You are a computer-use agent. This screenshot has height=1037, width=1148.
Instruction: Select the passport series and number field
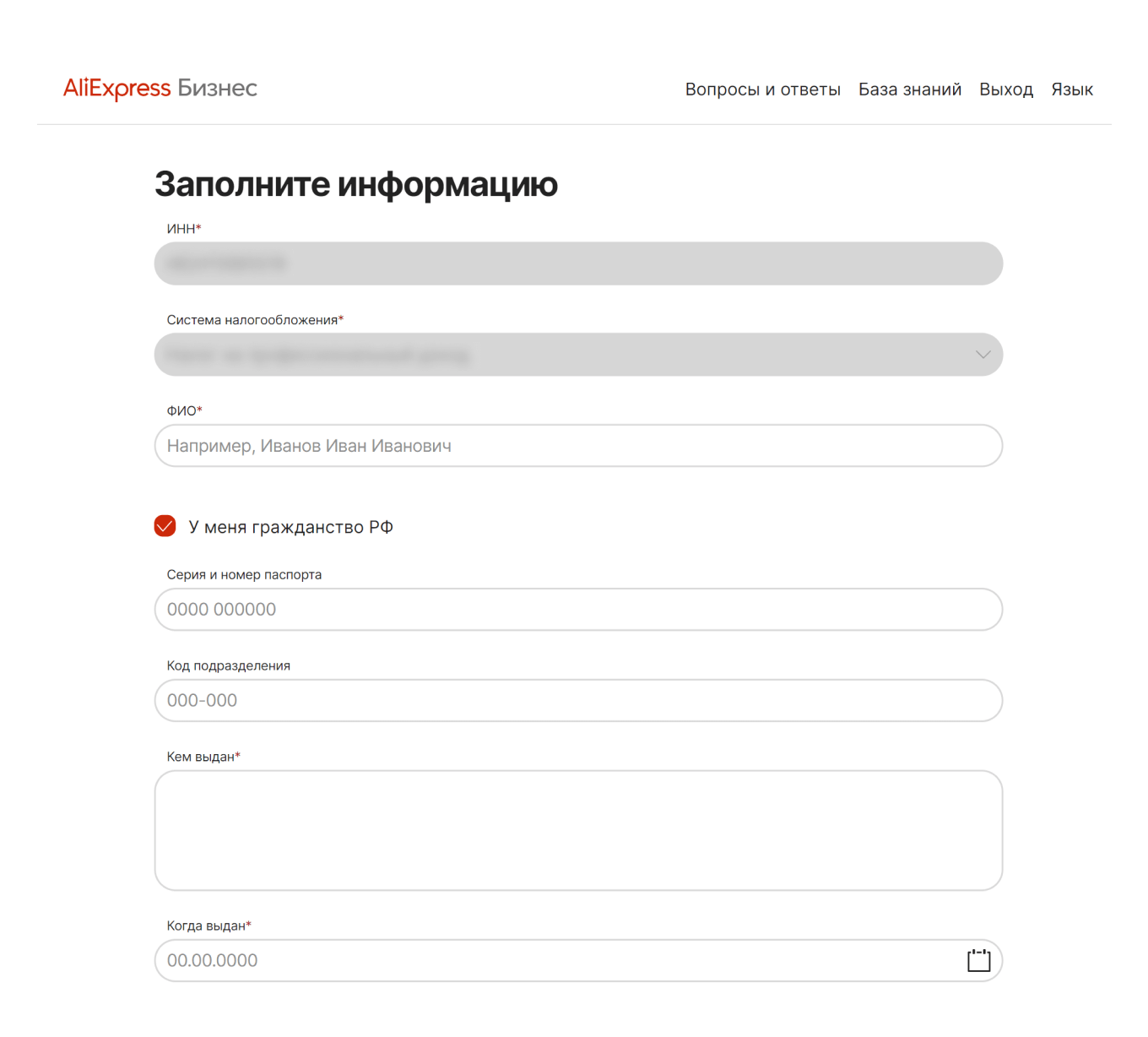coord(577,610)
